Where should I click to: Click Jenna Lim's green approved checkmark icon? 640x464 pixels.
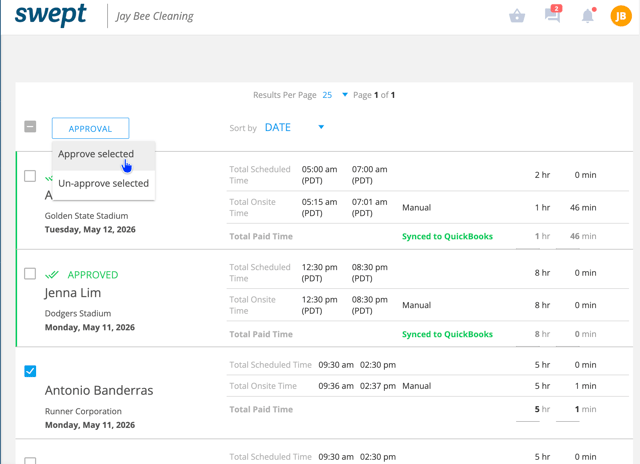(x=52, y=275)
